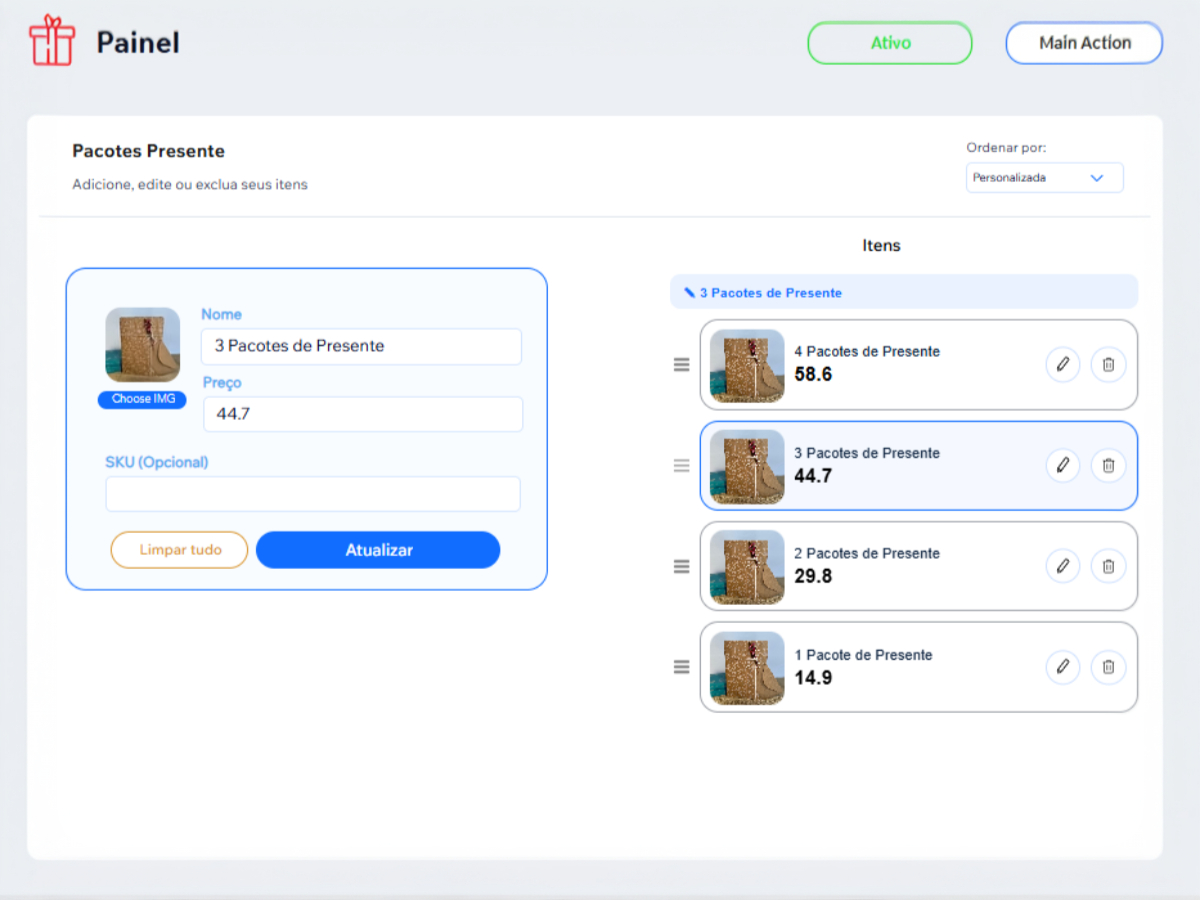Click thumbnail of 2 Pacotes de Presente
The width and height of the screenshot is (1200, 900).
point(747,567)
